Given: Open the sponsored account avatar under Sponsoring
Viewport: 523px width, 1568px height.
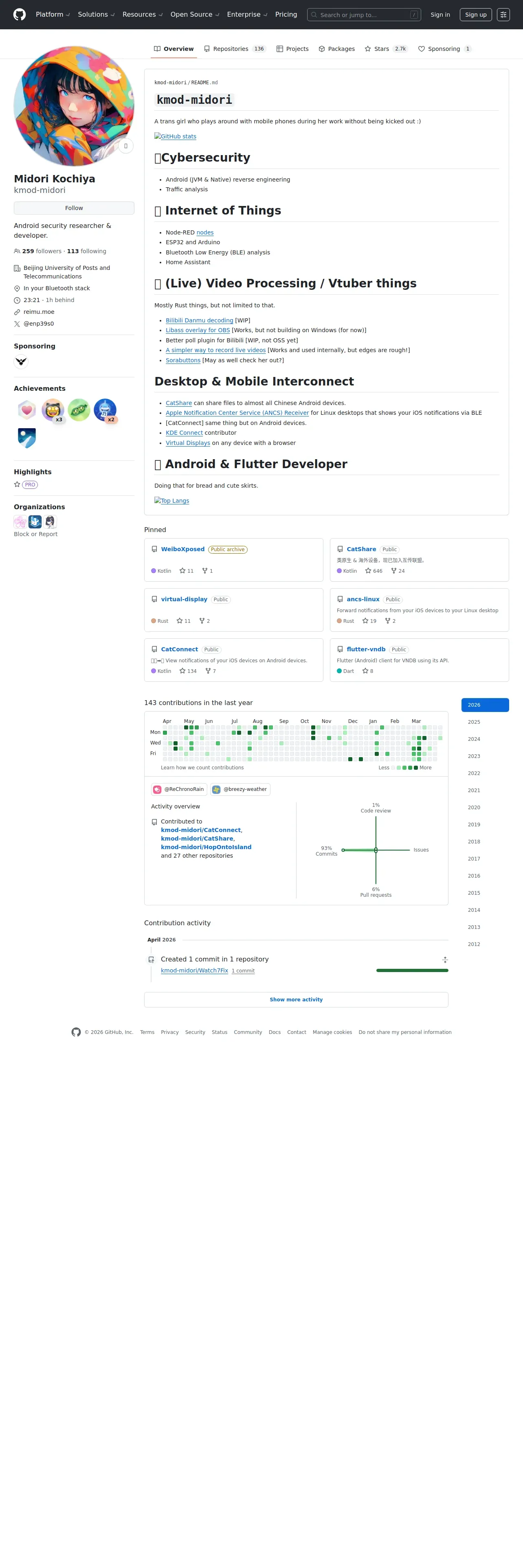Looking at the screenshot, I should click(21, 361).
